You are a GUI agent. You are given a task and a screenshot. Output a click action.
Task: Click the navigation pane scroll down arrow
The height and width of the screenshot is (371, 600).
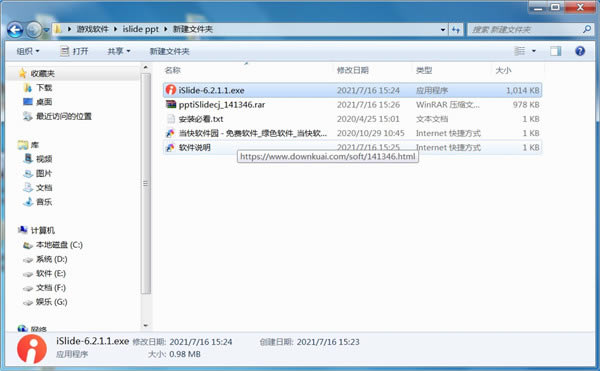(145, 325)
